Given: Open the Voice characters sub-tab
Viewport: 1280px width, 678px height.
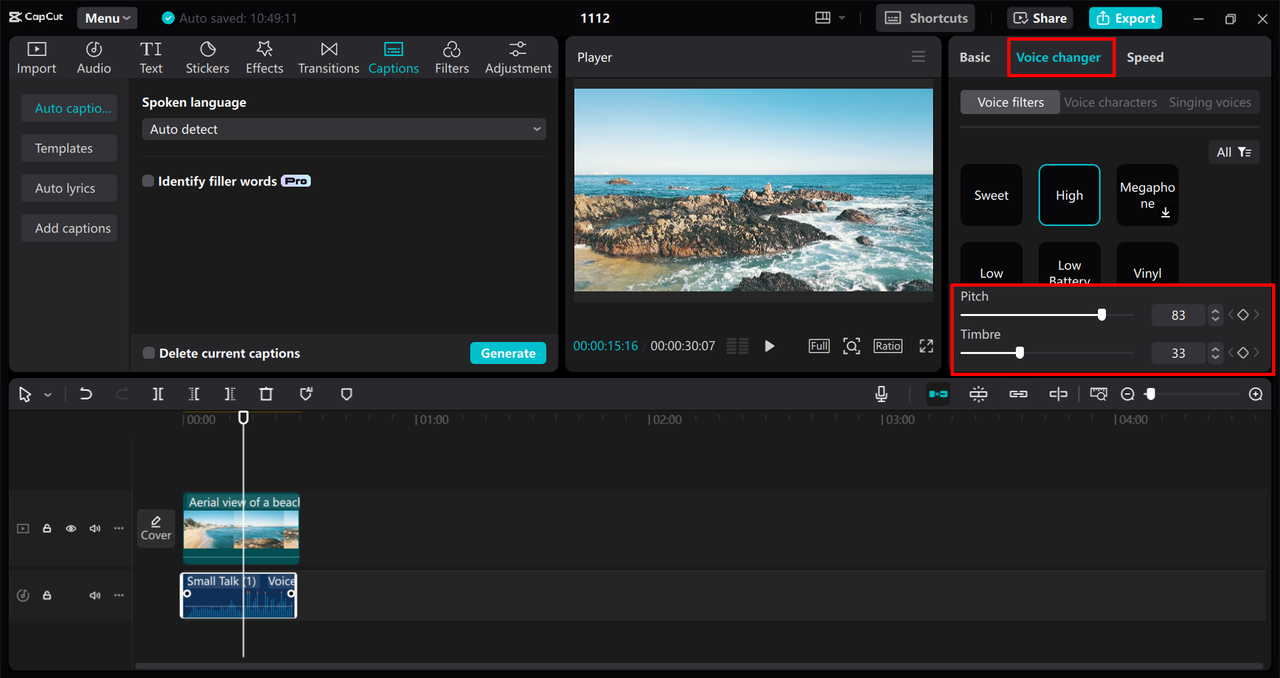Looking at the screenshot, I should click(x=1110, y=102).
